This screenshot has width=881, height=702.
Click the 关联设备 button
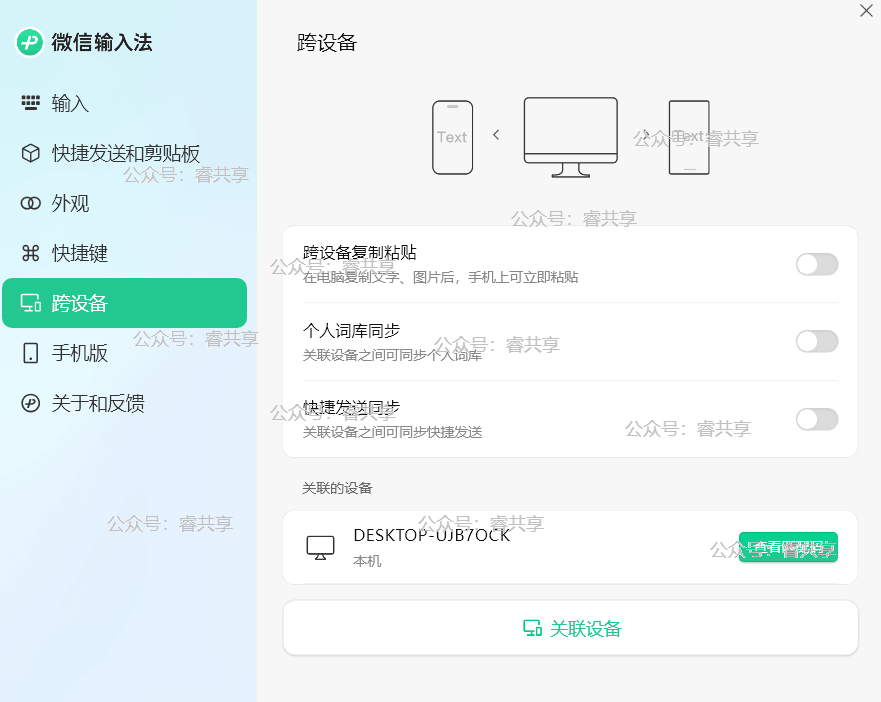coord(570,628)
